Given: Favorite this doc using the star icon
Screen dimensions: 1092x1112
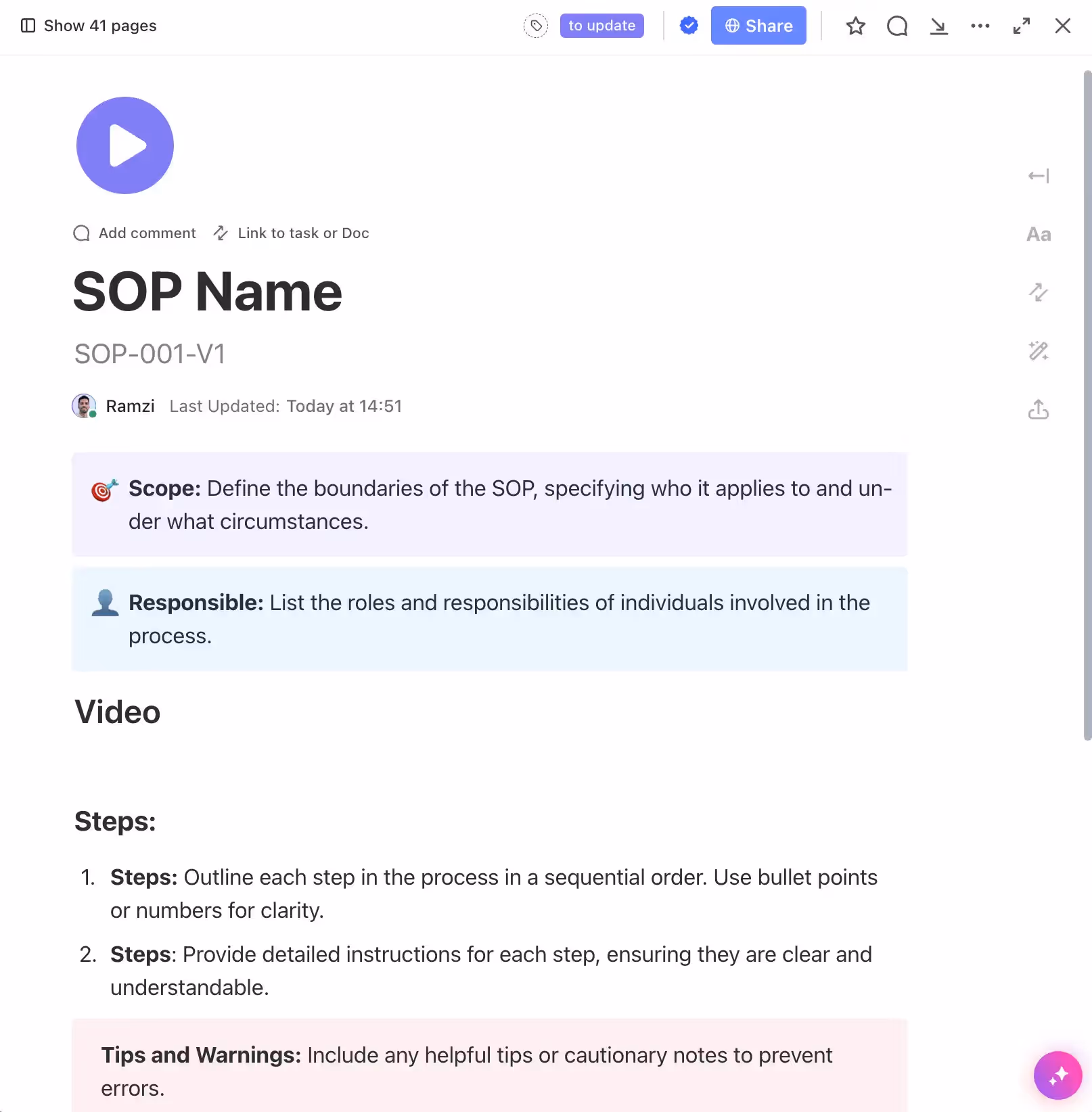Looking at the screenshot, I should point(855,26).
